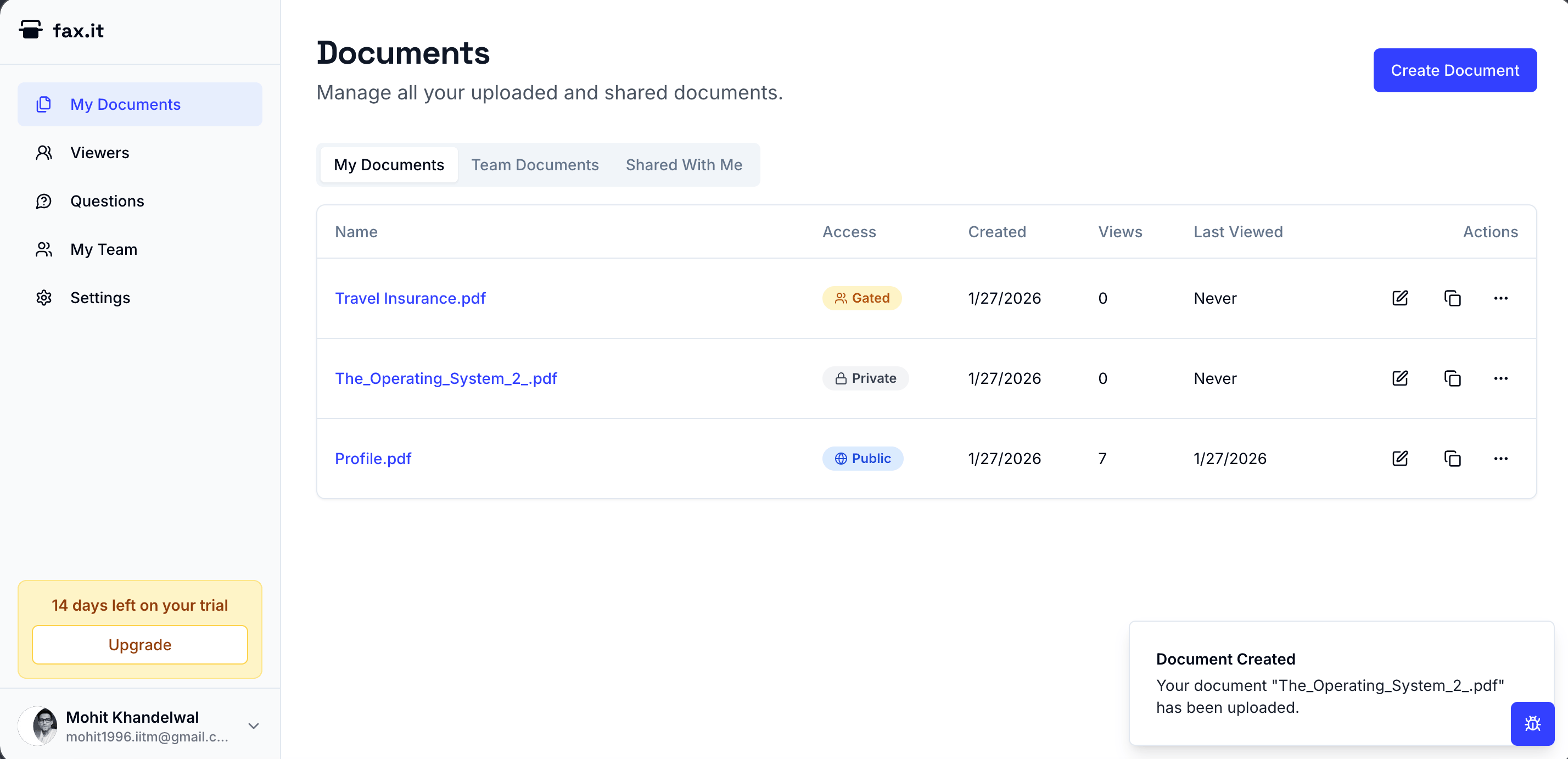Screen dimensions: 1568x759
Task: Switch to the Team Documents tab
Action: point(534,165)
